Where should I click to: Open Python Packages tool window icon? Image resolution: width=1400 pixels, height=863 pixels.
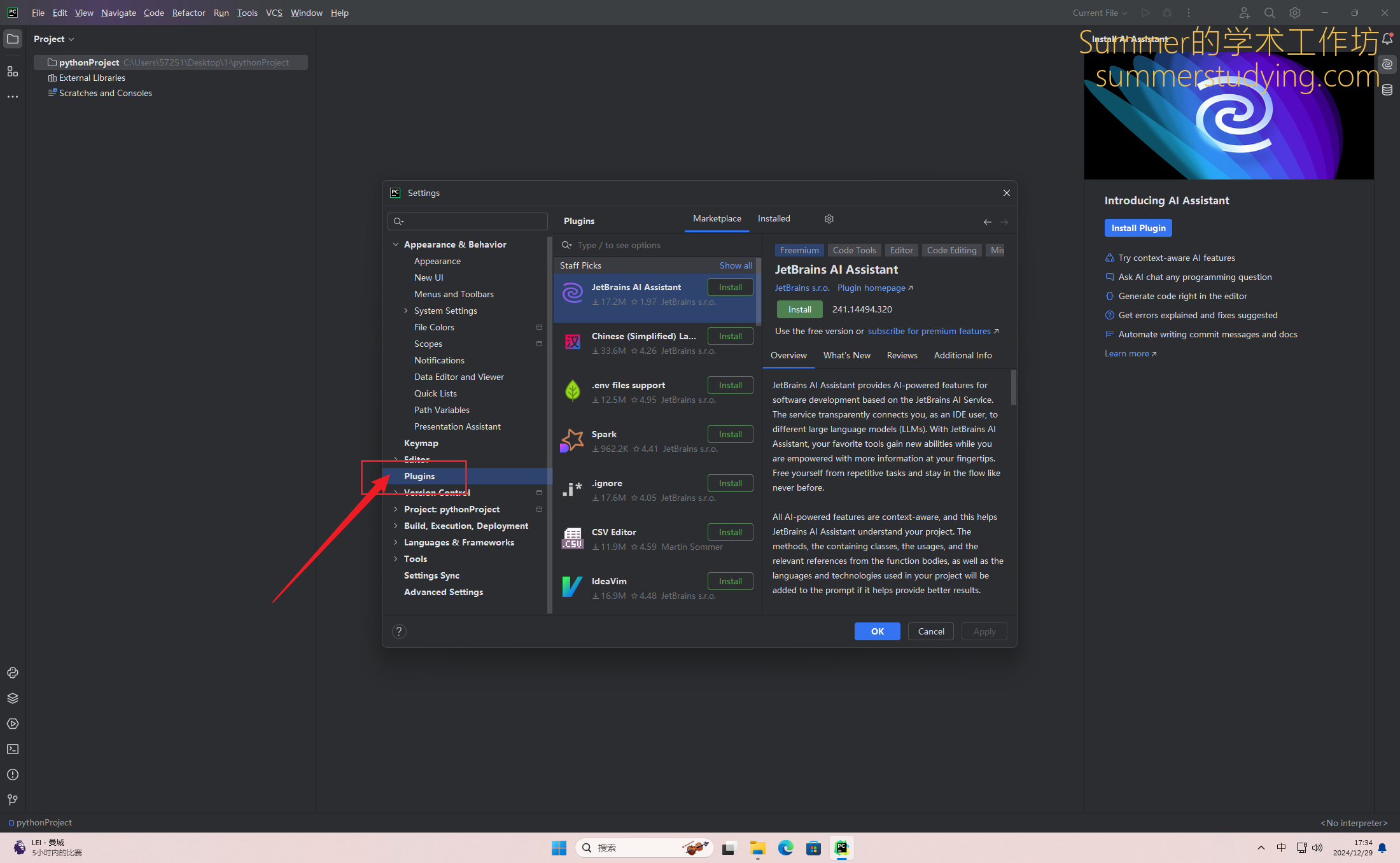[x=13, y=698]
